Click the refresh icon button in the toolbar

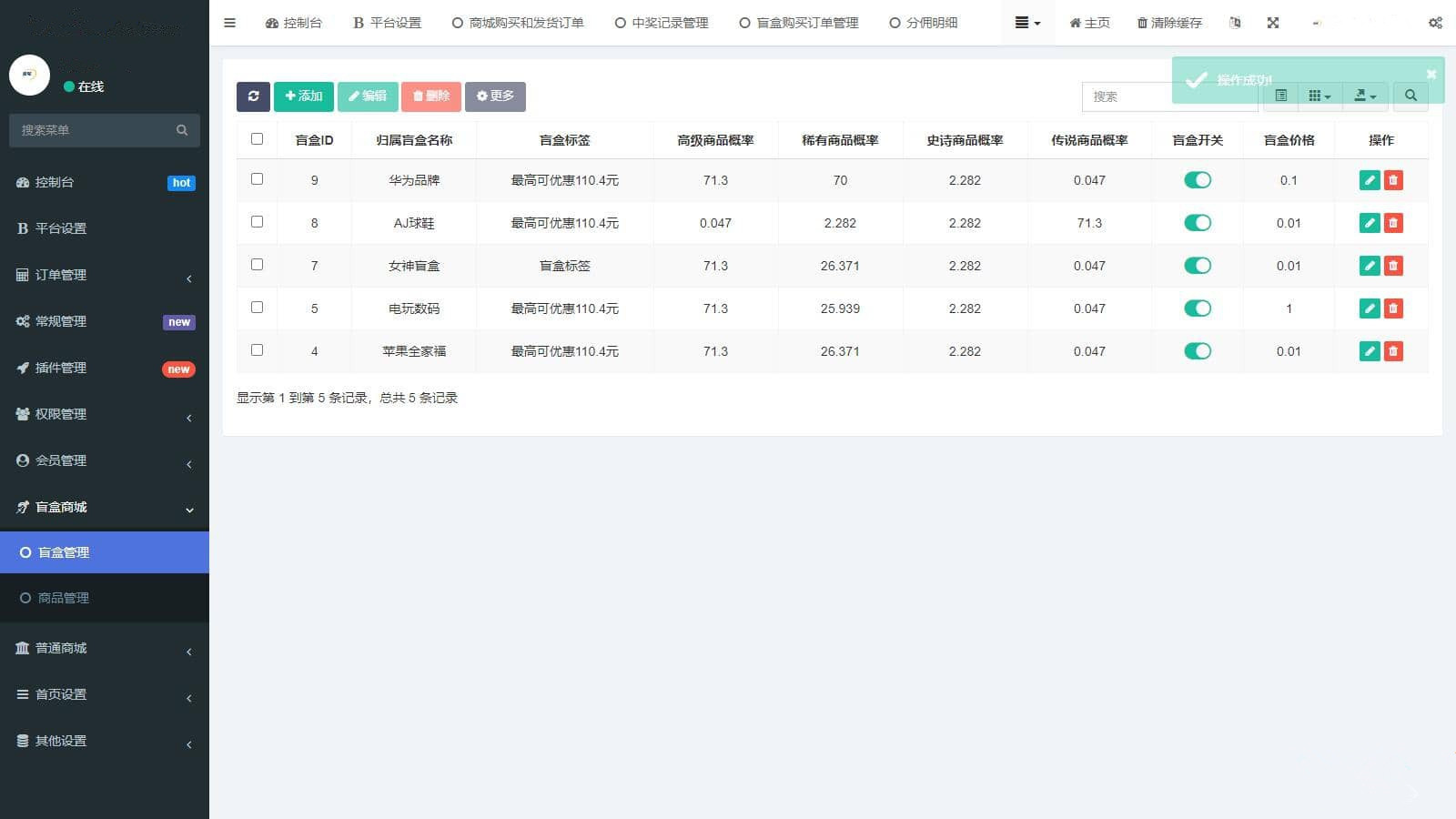[253, 96]
